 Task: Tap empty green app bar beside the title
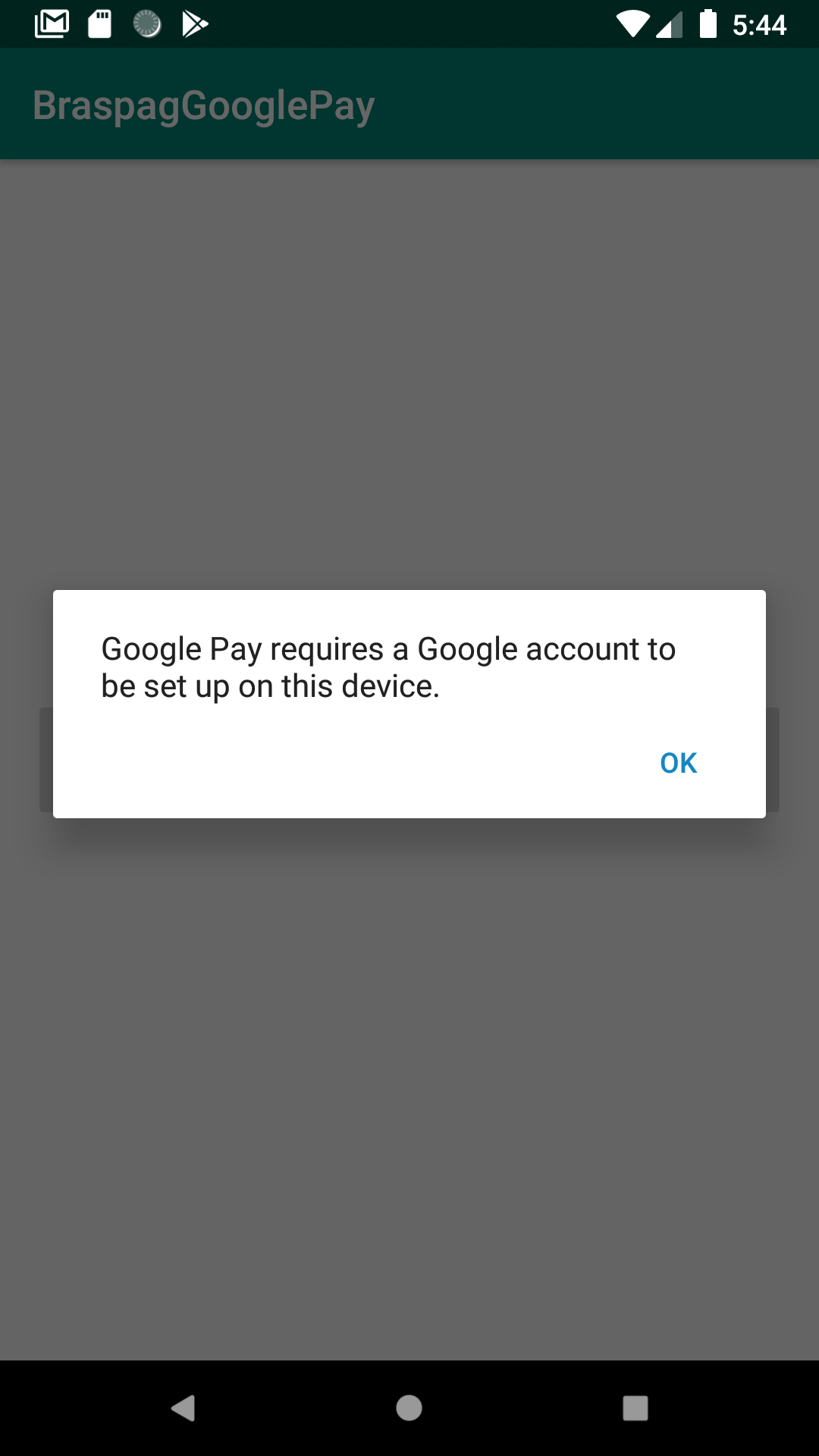click(x=591, y=104)
